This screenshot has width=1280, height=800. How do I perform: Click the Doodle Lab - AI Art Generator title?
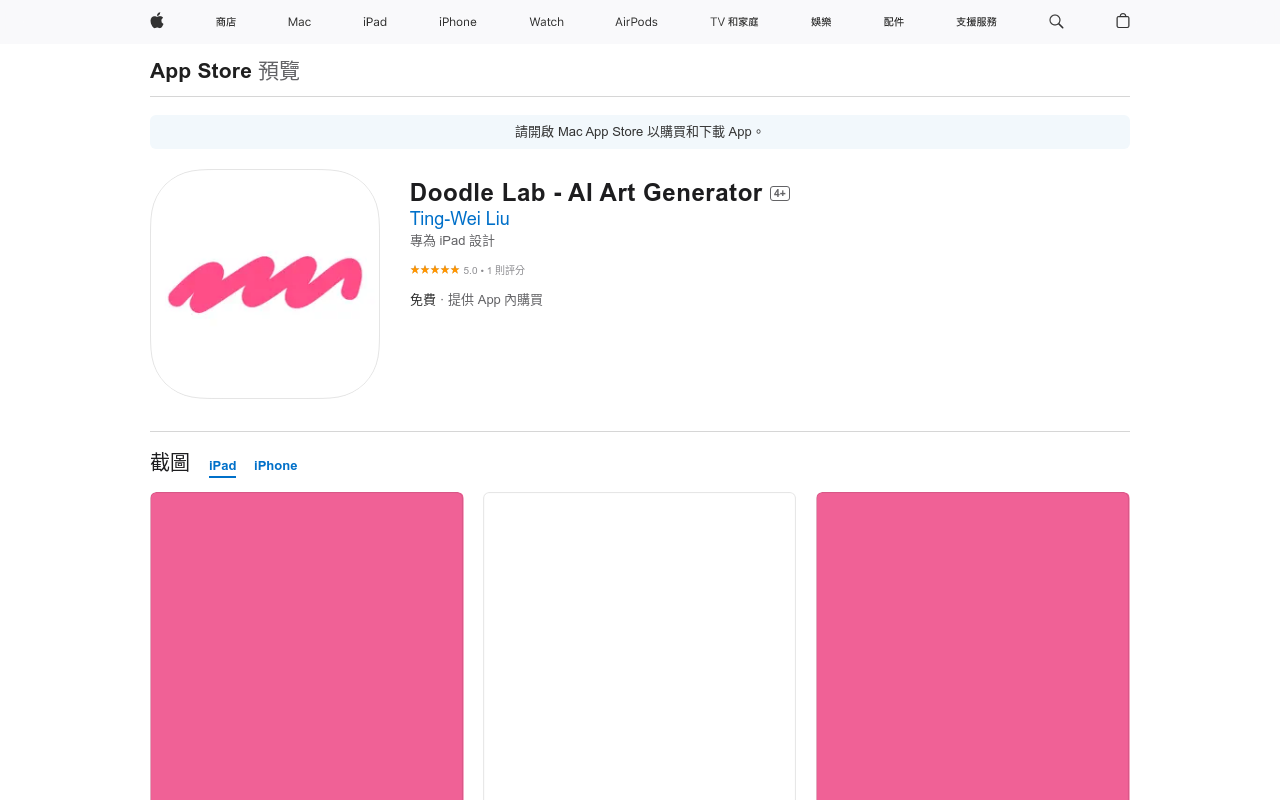[586, 193]
